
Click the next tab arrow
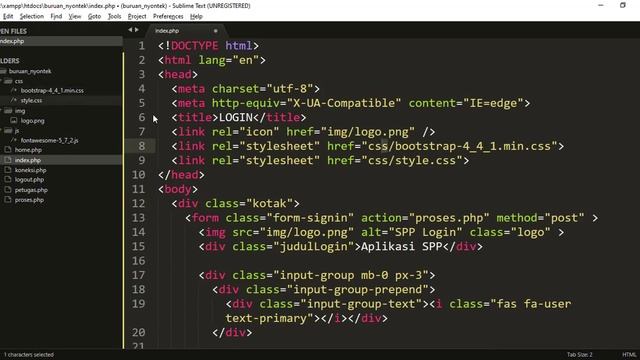tap(137, 30)
